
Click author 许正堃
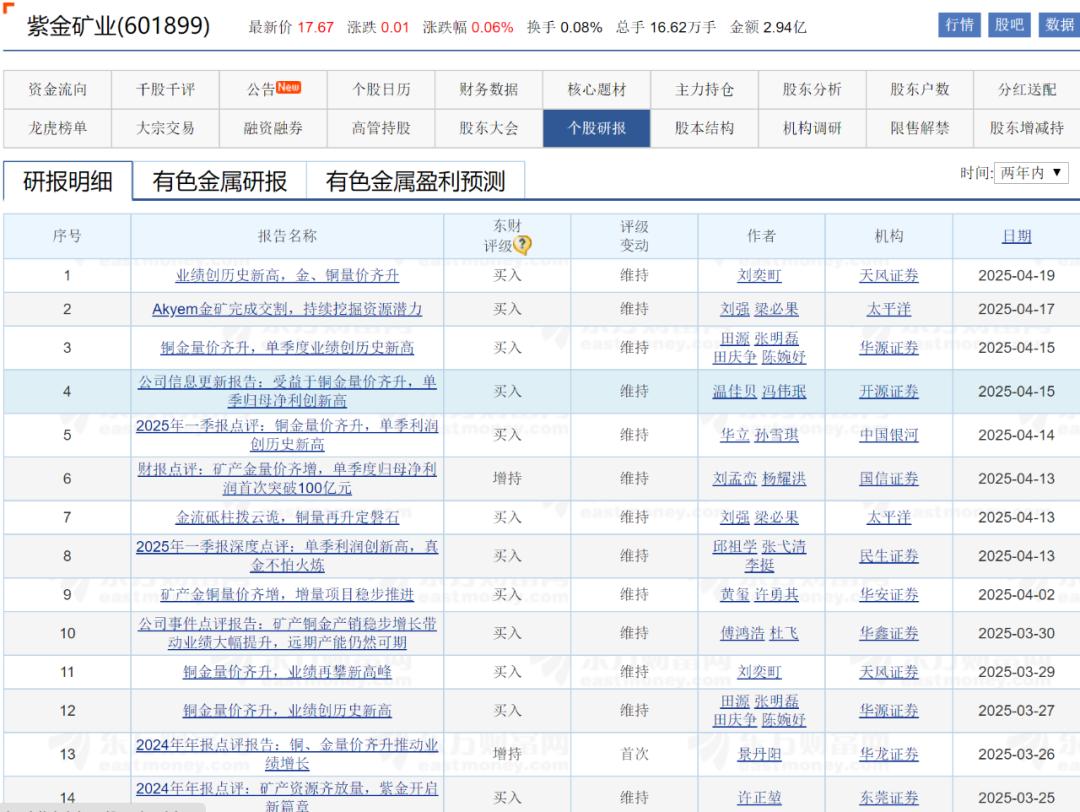tap(759, 798)
